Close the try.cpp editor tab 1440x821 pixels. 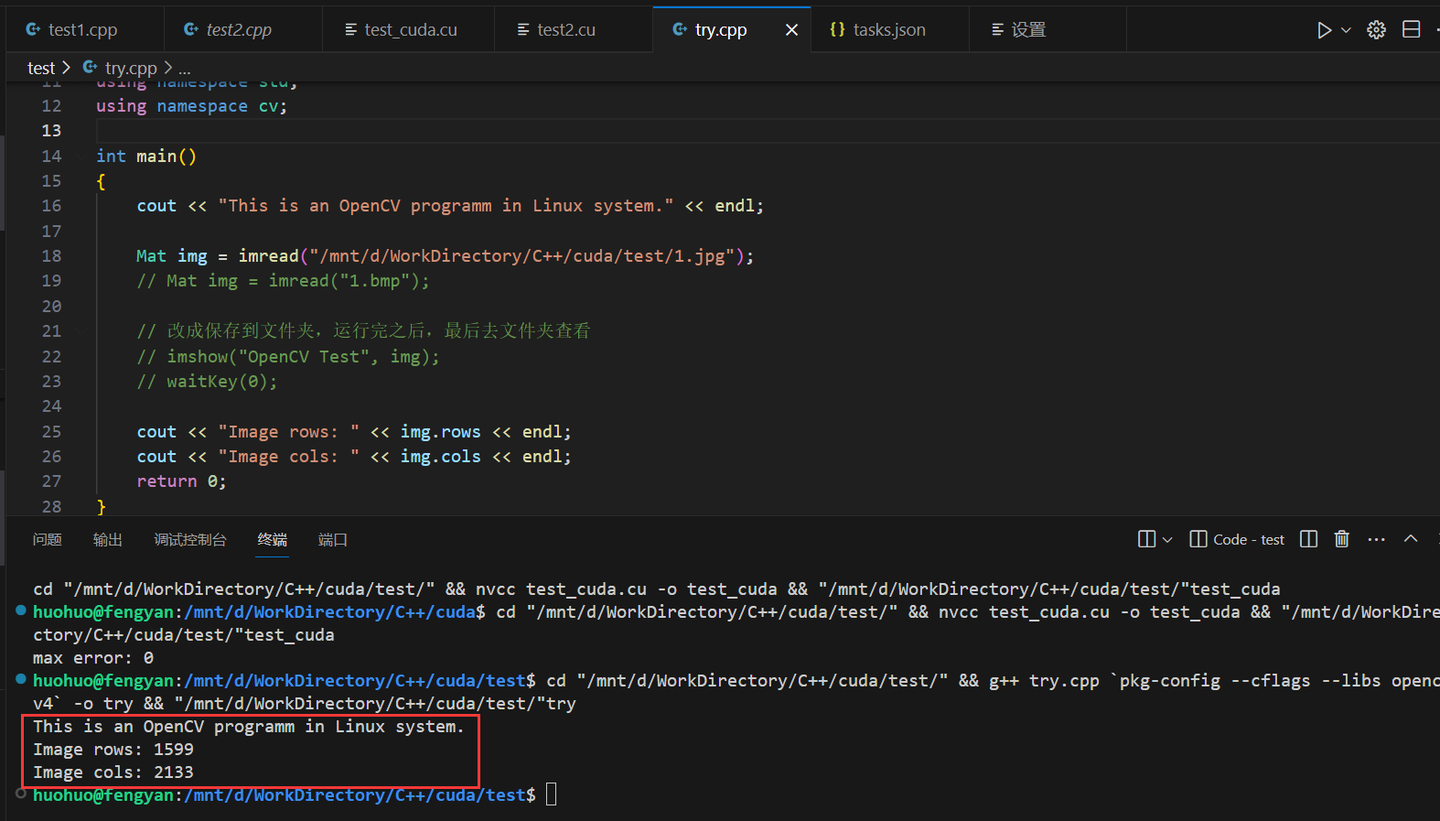pos(791,30)
